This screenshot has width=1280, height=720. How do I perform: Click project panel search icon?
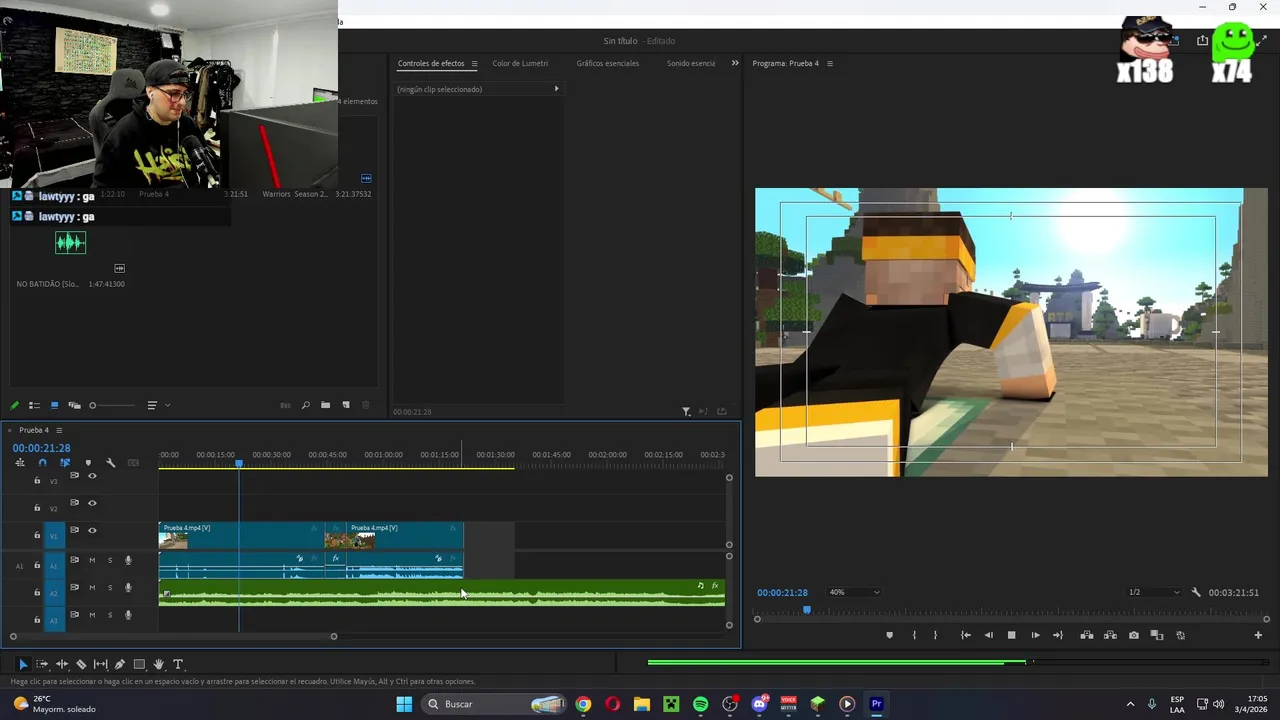305,405
